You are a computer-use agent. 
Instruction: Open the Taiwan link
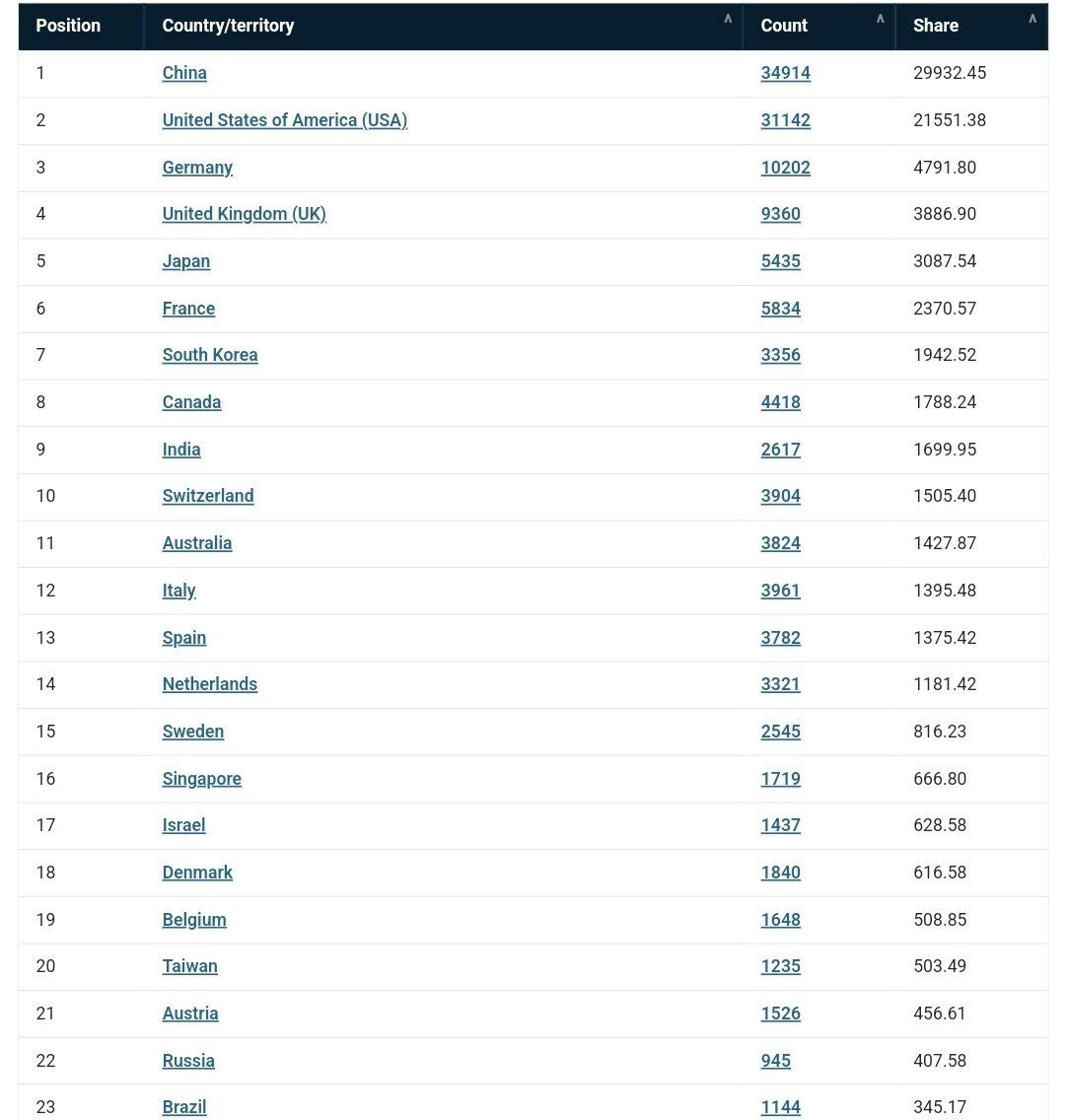click(x=189, y=966)
